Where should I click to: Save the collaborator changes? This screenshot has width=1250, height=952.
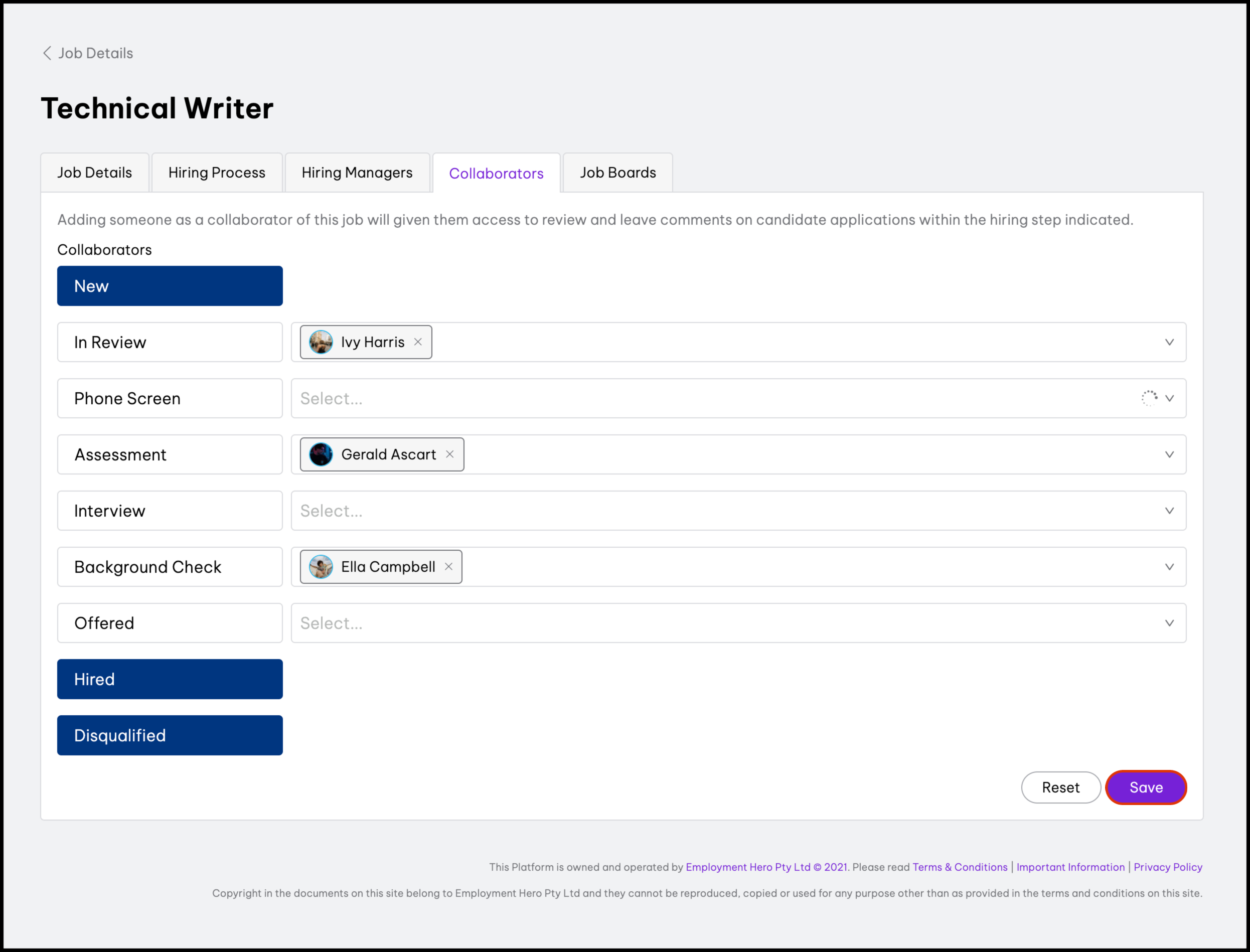pos(1146,787)
